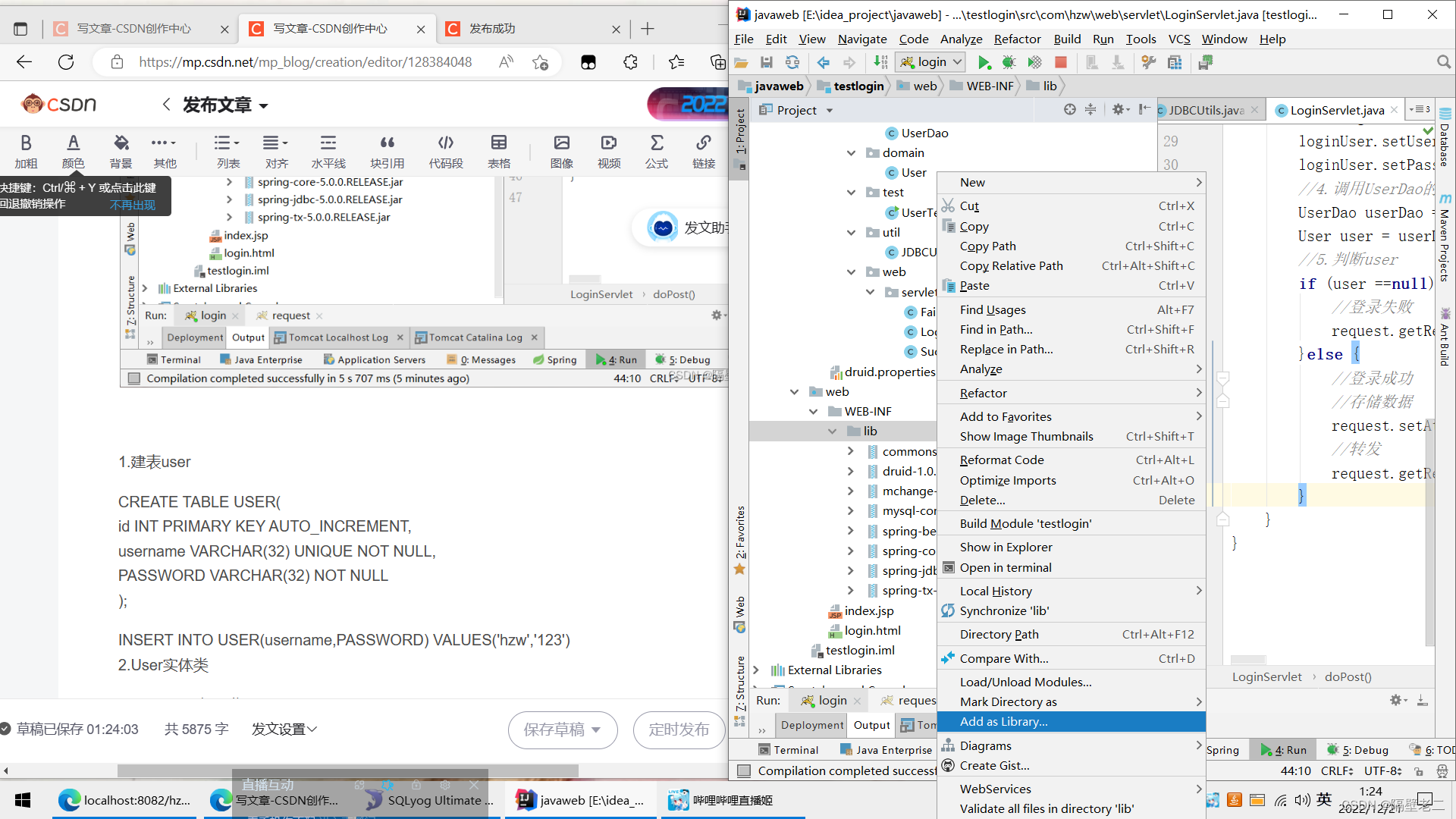Click the Search Everywhere magnifier icon

tap(1443, 62)
